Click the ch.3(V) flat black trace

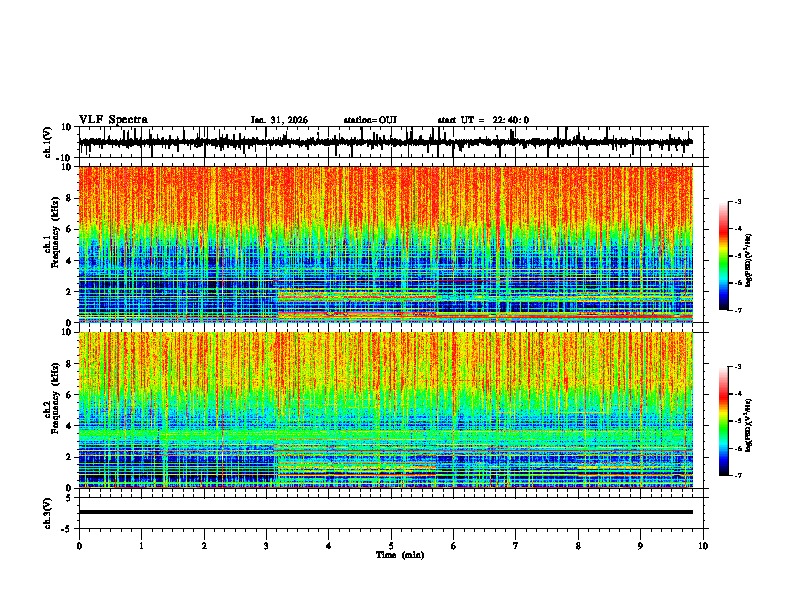386,512
